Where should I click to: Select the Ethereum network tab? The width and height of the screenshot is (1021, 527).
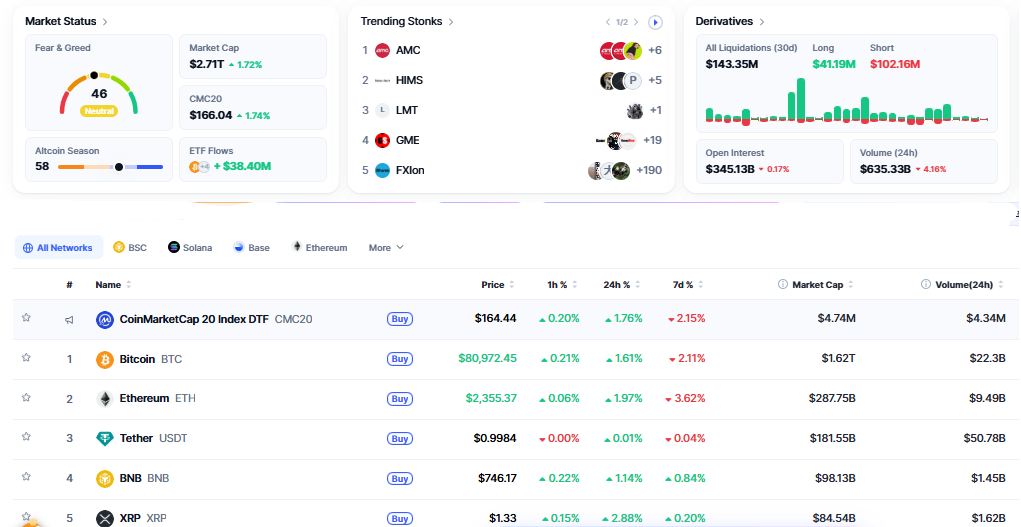coord(319,248)
